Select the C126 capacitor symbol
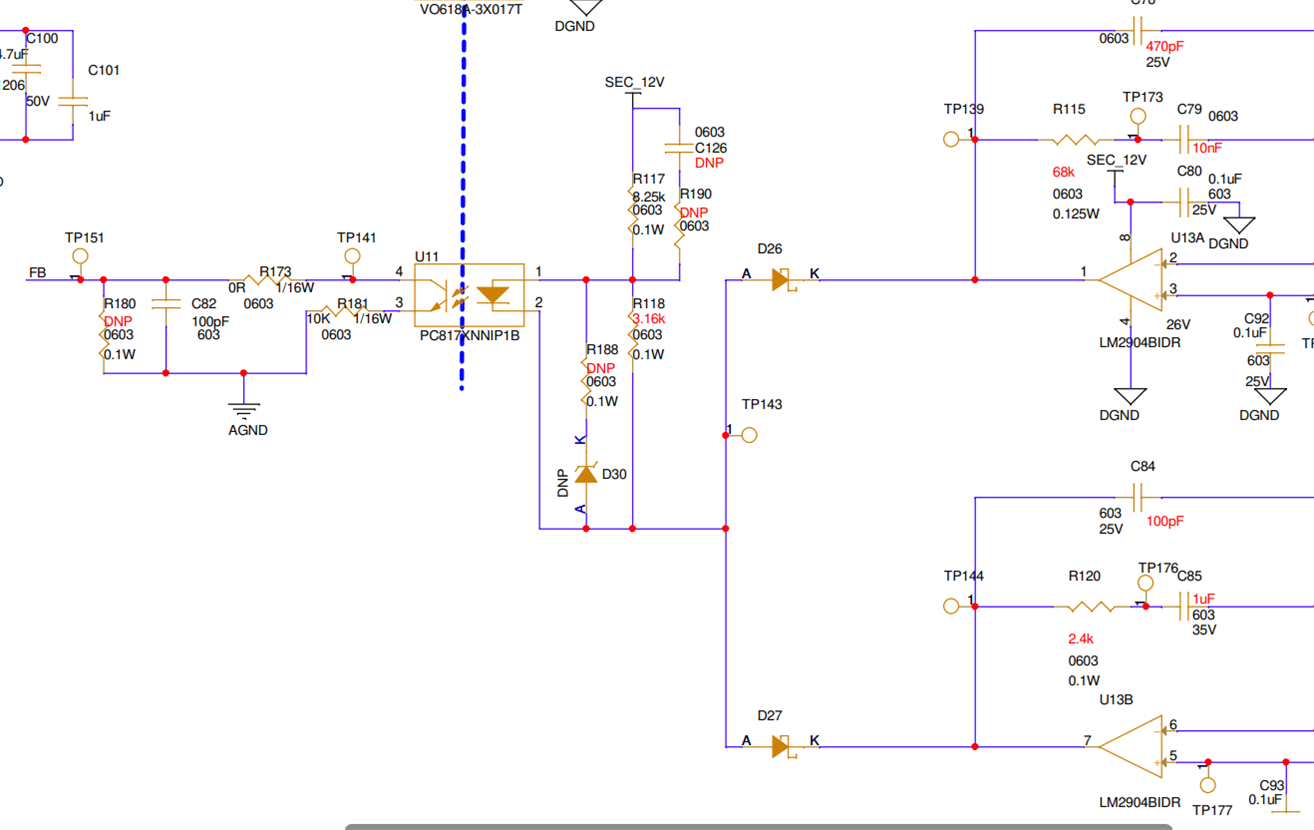1314x830 pixels. point(679,147)
